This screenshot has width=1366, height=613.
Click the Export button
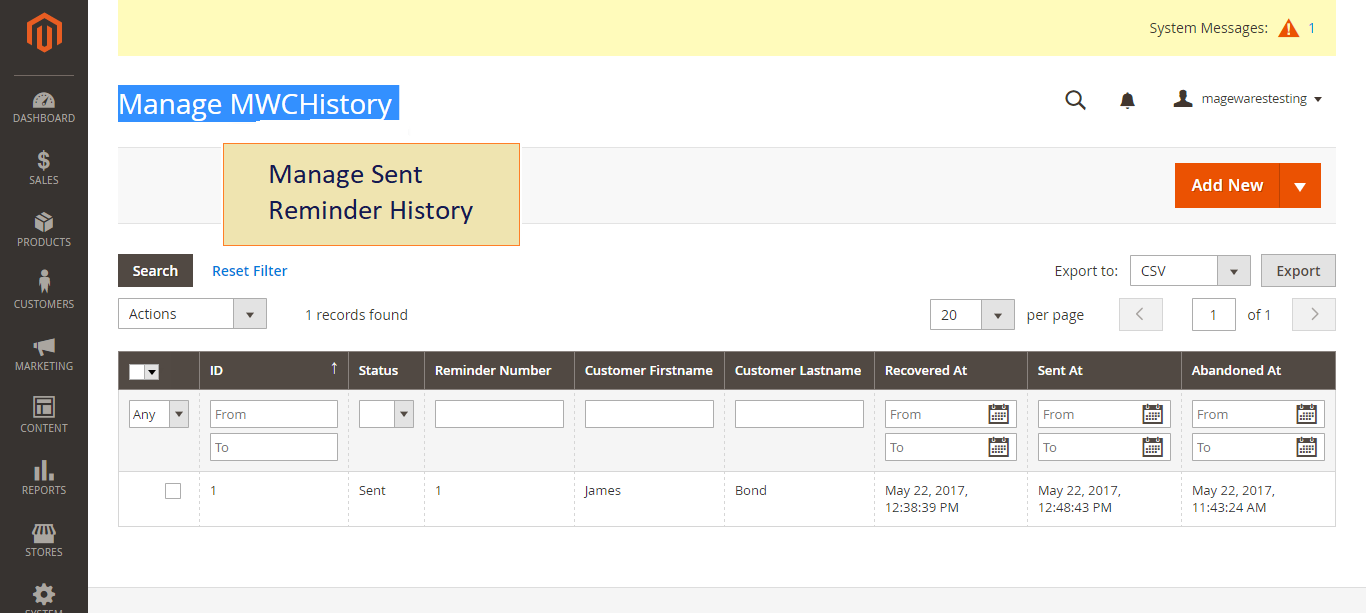[x=1298, y=271]
